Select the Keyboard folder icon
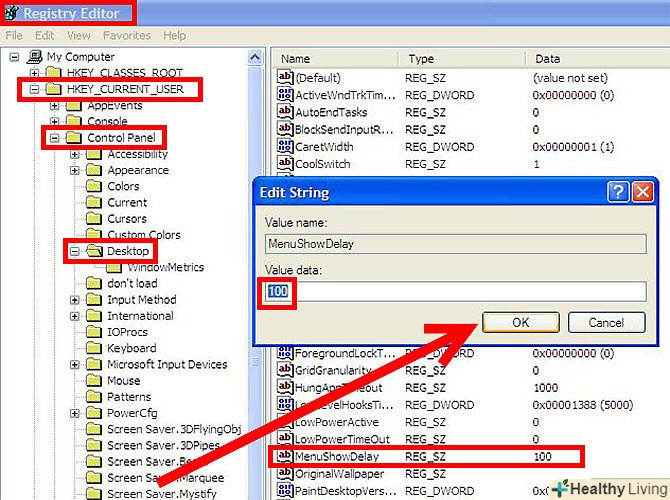The image size is (670, 500). pos(94,348)
